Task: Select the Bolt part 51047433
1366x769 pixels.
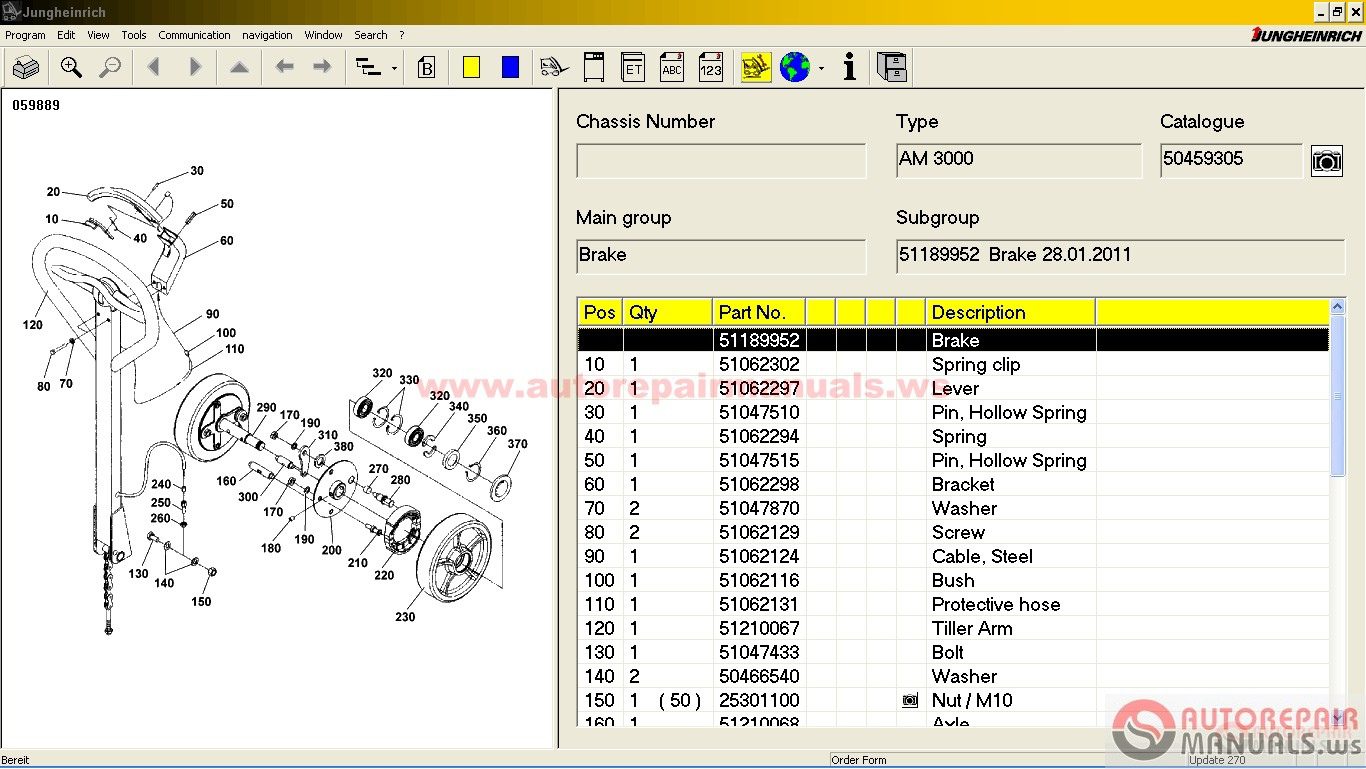Action: coord(759,652)
